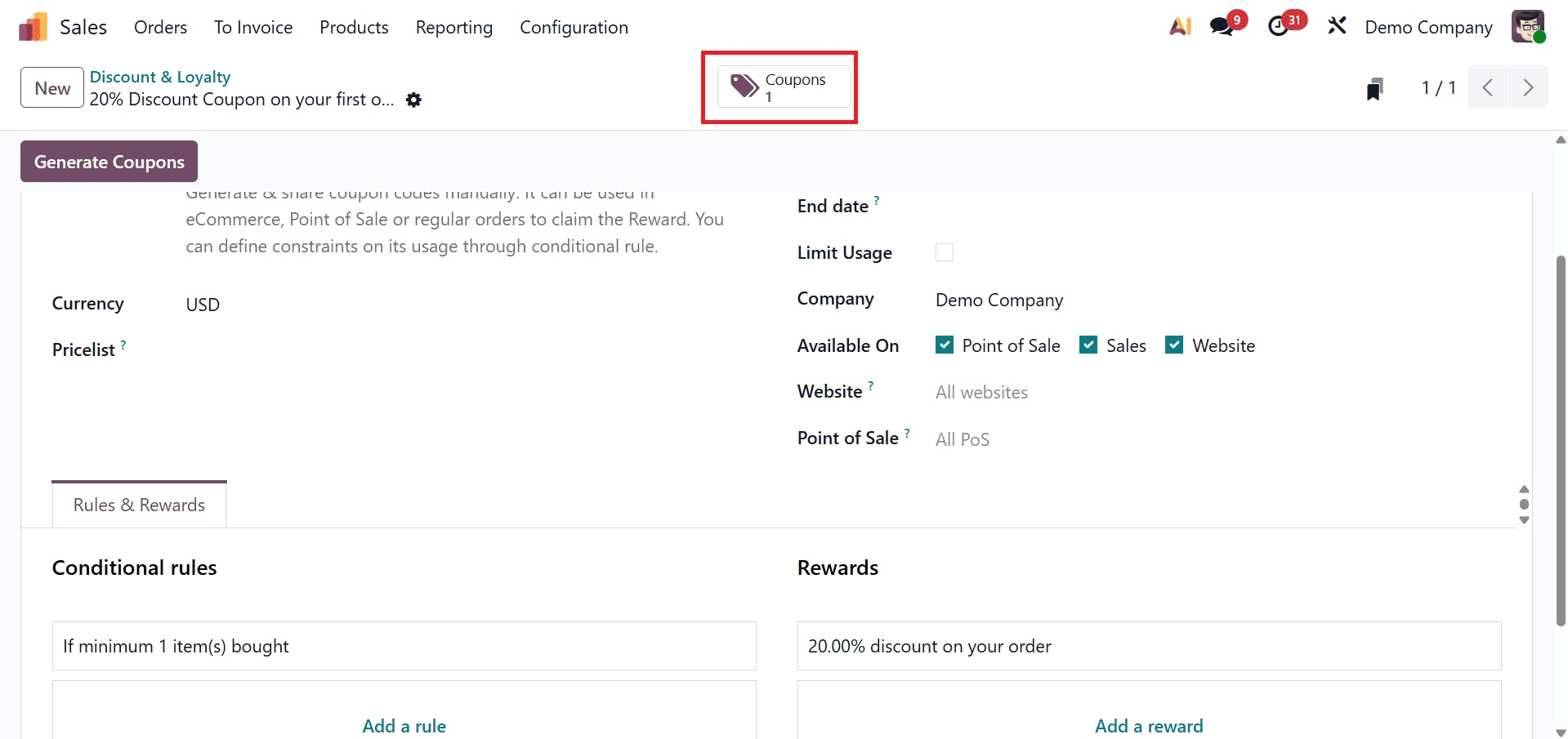Click the tools/debug icon
1568x739 pixels.
tap(1337, 25)
